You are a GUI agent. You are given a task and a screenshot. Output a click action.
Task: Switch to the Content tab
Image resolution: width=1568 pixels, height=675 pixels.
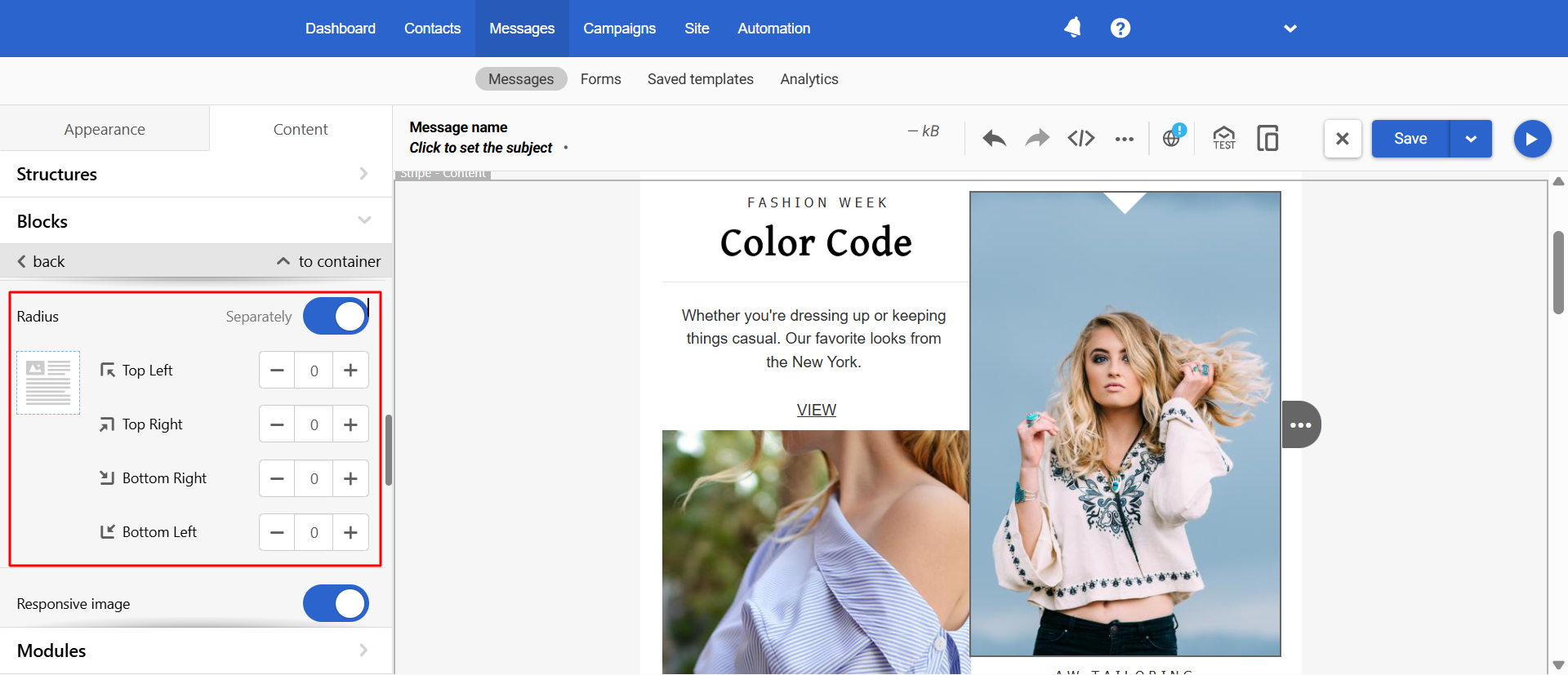tap(301, 129)
